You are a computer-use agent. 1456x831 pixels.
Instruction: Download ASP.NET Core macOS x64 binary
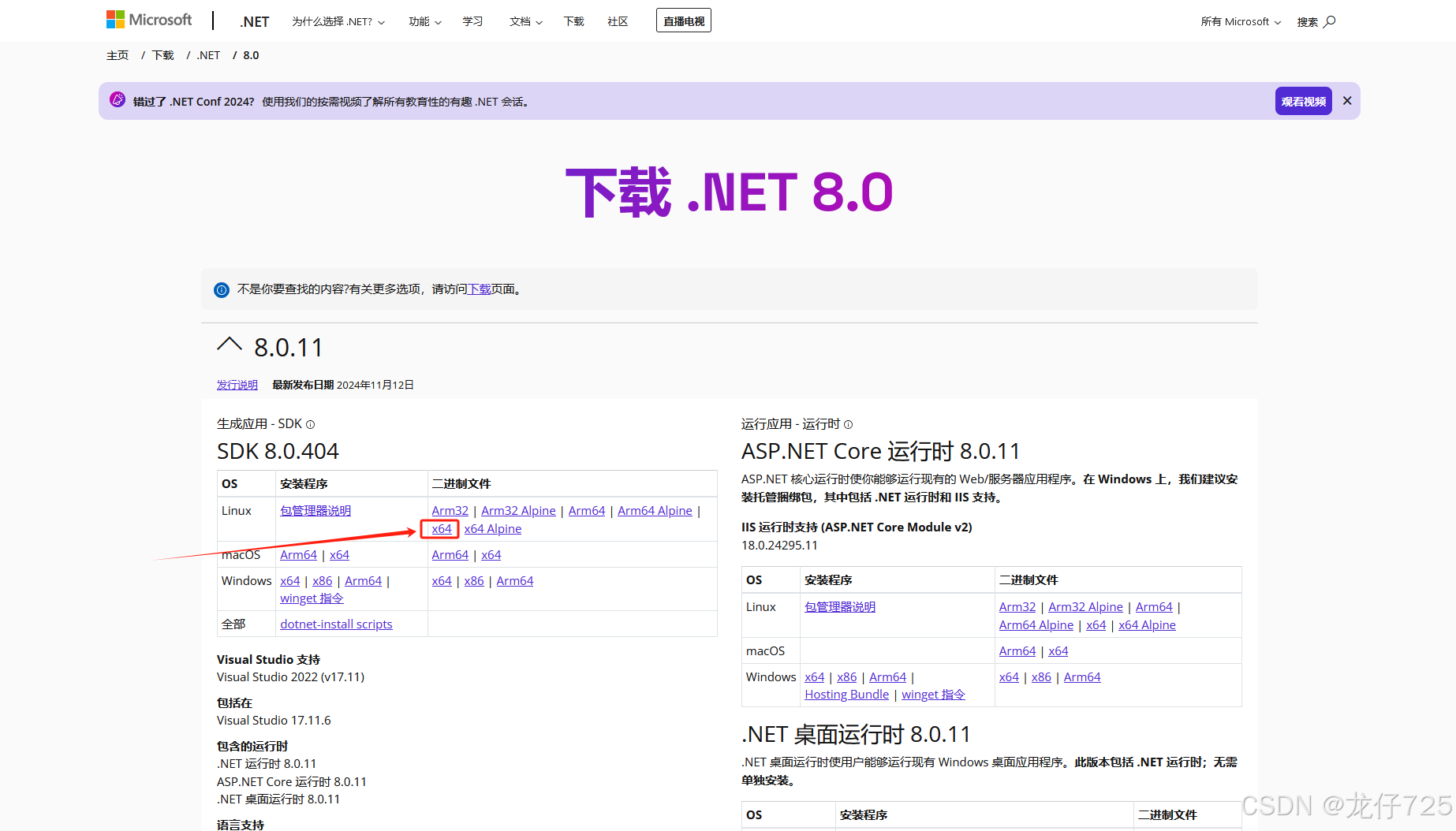click(x=1058, y=651)
